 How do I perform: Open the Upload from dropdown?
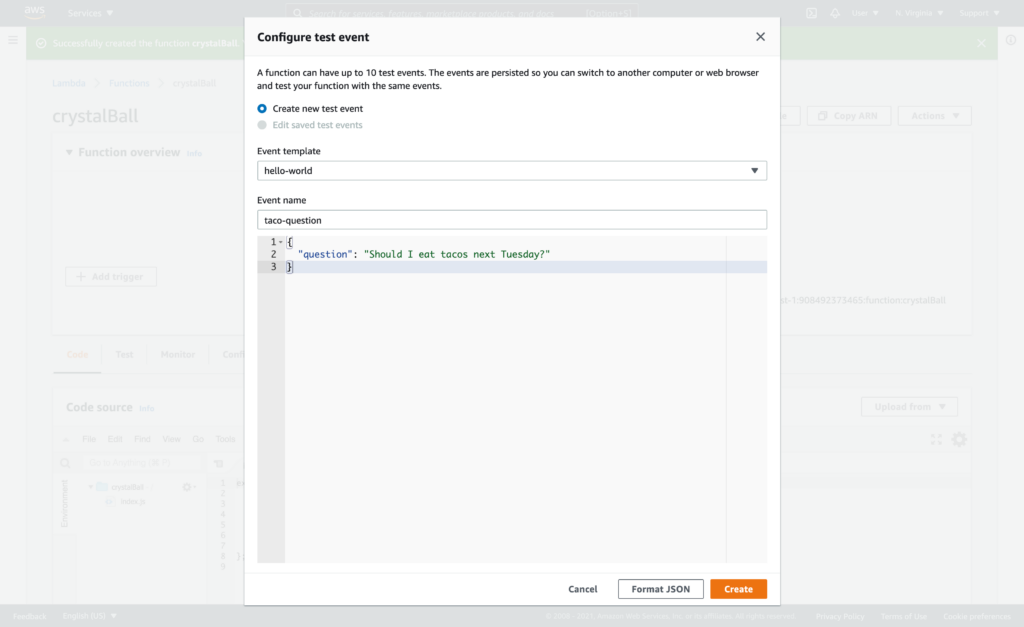pyautogui.click(x=909, y=407)
